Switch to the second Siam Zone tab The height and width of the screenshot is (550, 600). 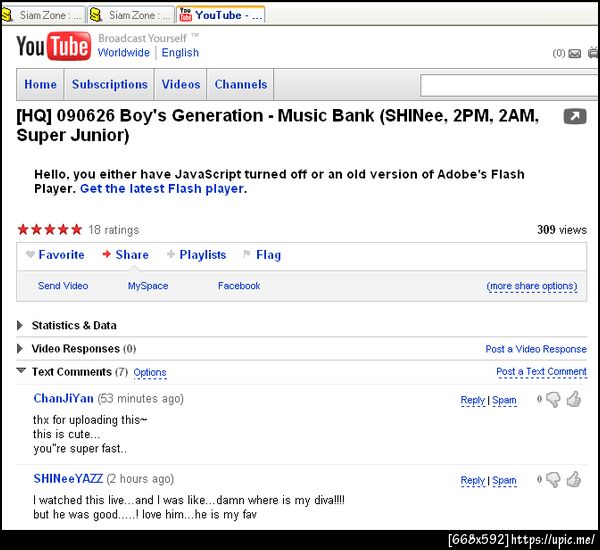click(131, 15)
